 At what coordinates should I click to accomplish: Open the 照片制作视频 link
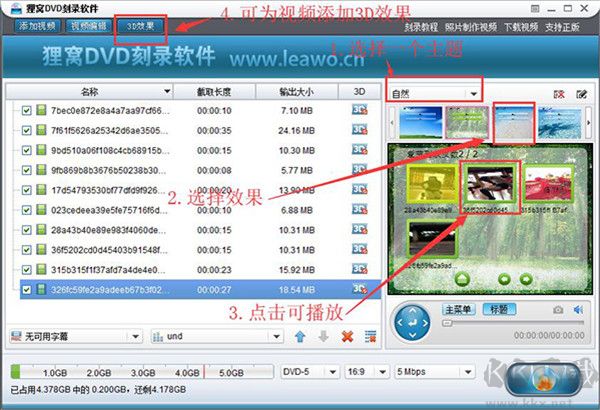pos(471,27)
